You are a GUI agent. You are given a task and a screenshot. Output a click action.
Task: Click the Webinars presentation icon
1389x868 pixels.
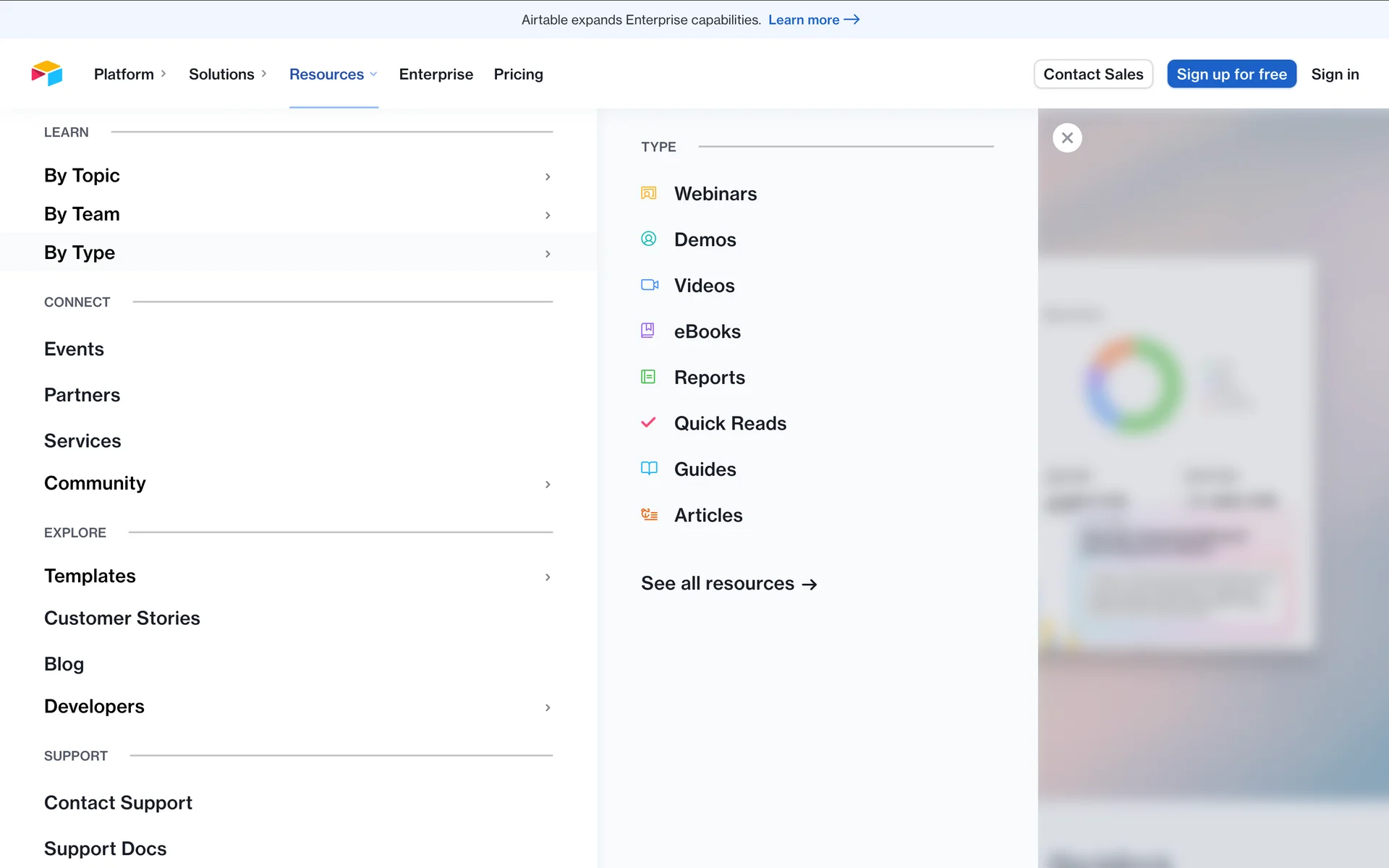[648, 193]
